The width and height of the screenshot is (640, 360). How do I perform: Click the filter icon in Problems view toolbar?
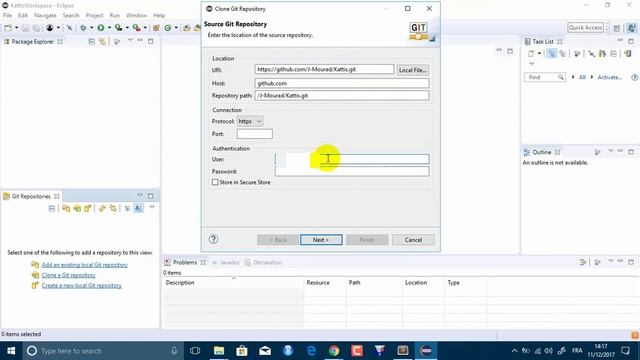tap(582, 262)
